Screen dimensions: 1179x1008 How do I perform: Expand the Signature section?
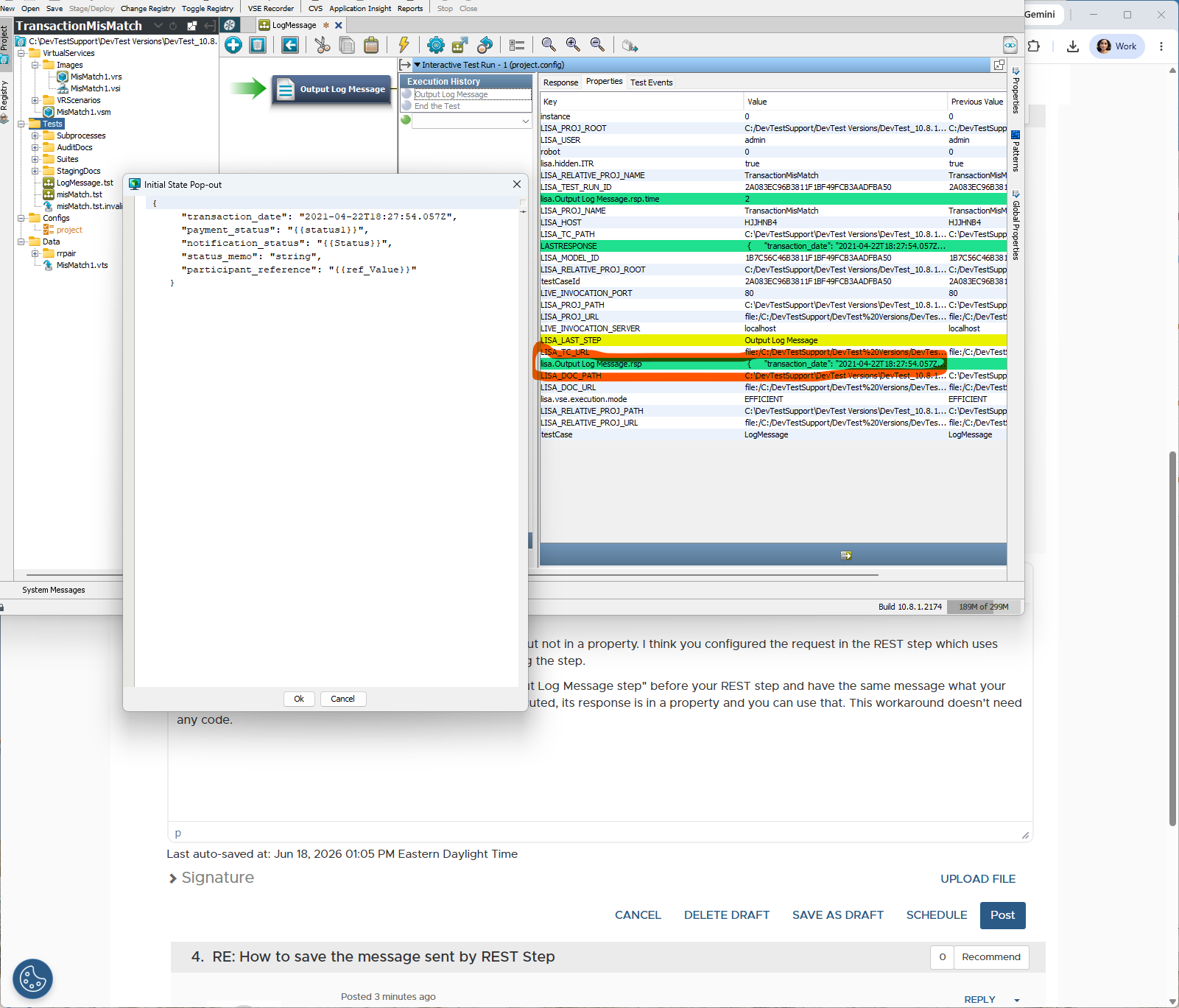(x=211, y=878)
